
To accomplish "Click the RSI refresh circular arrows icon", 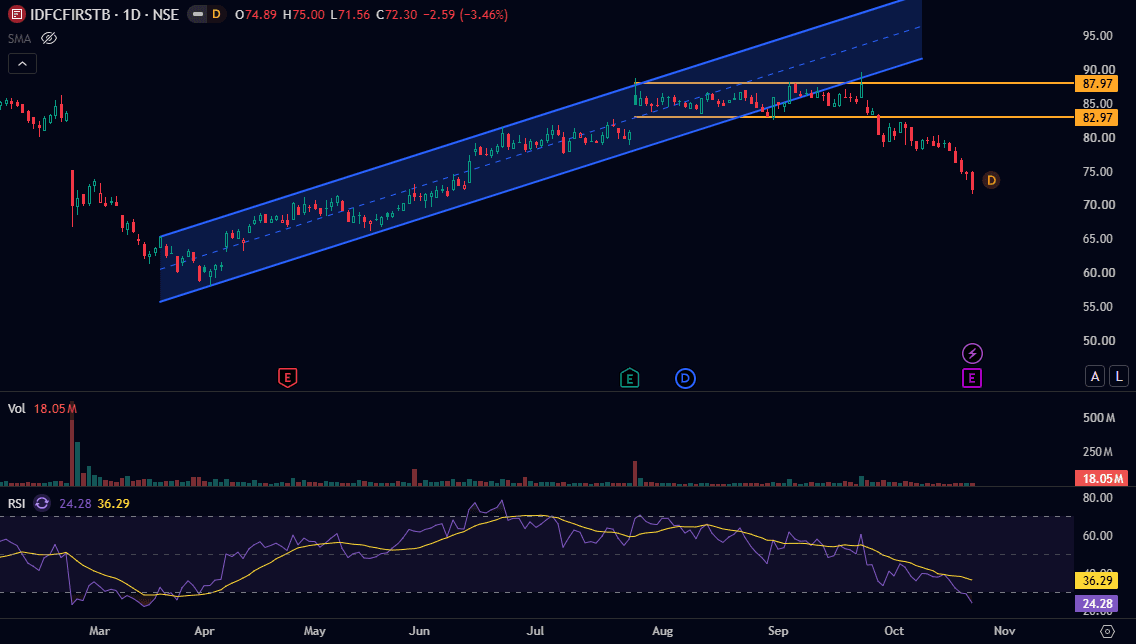I will [42, 503].
